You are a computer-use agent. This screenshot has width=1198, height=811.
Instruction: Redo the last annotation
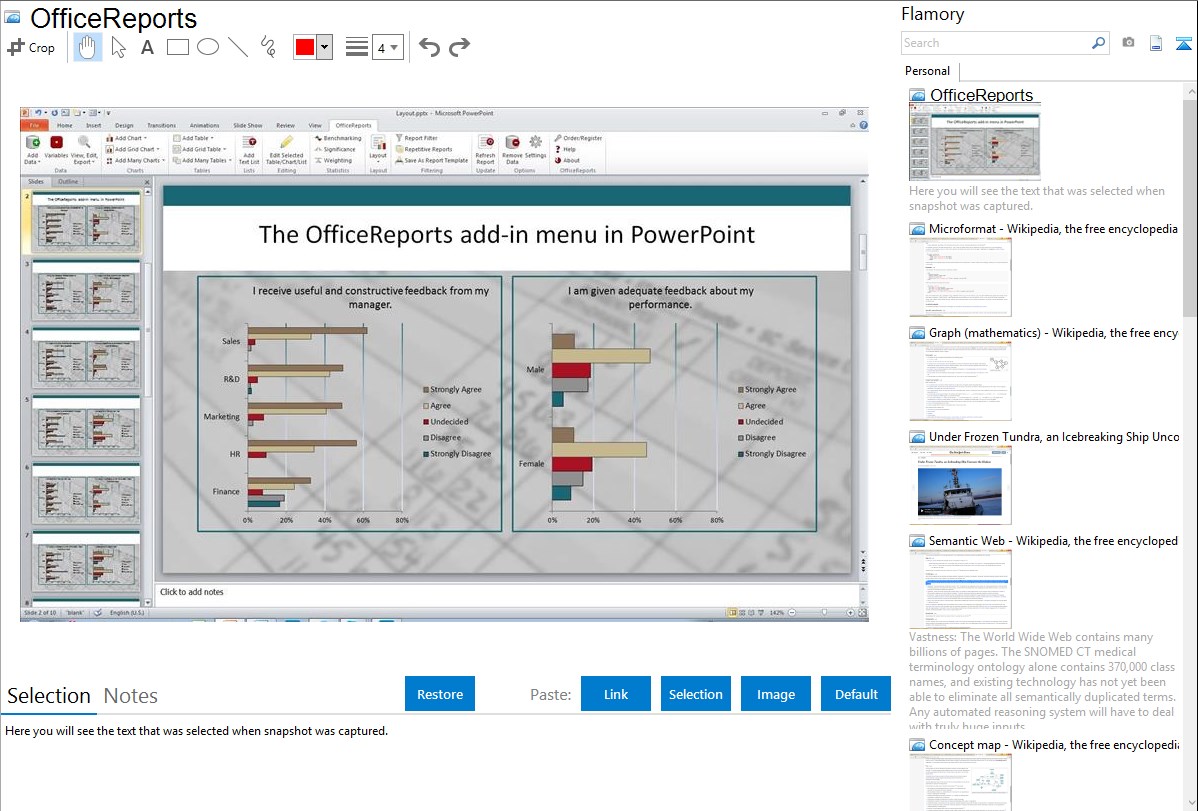(459, 47)
